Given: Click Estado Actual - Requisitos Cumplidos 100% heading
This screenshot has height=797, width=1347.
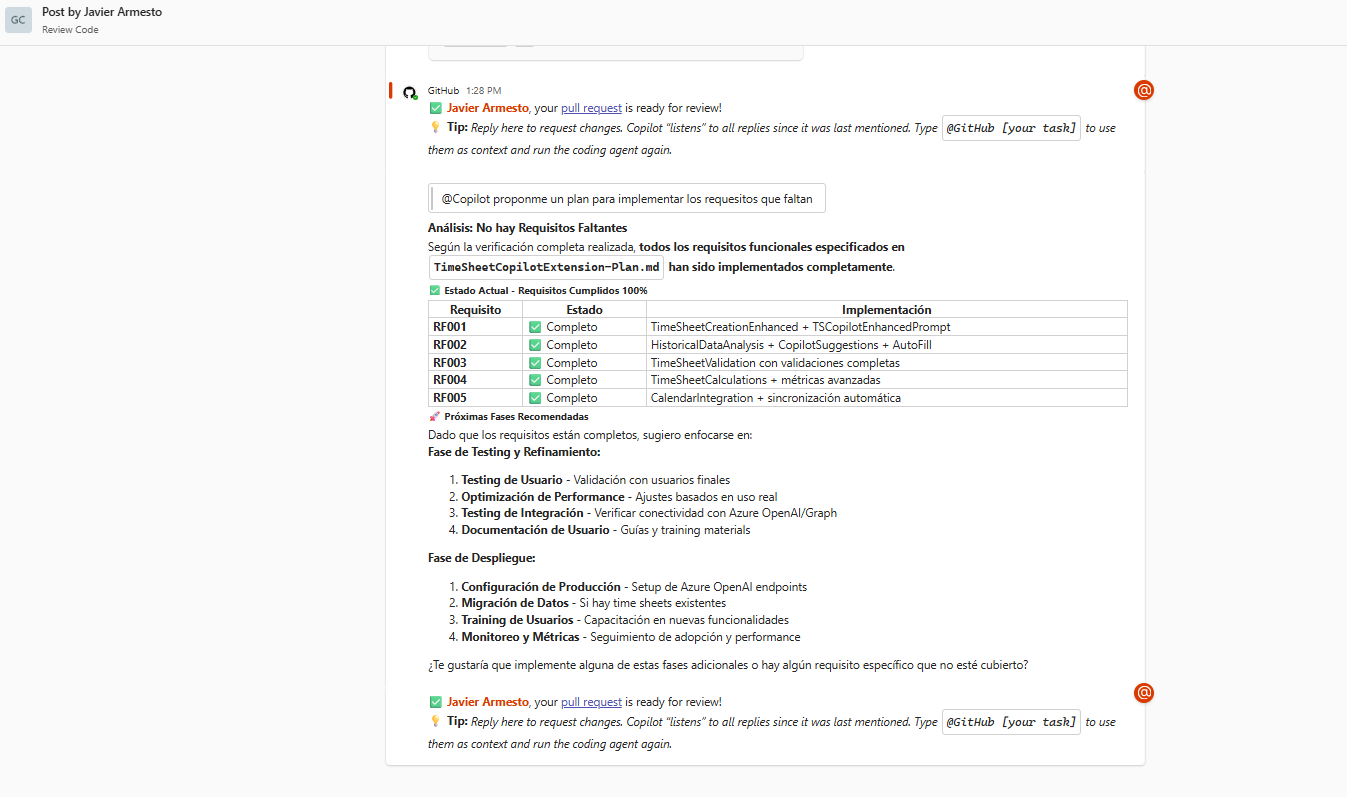Looking at the screenshot, I should click(x=538, y=290).
